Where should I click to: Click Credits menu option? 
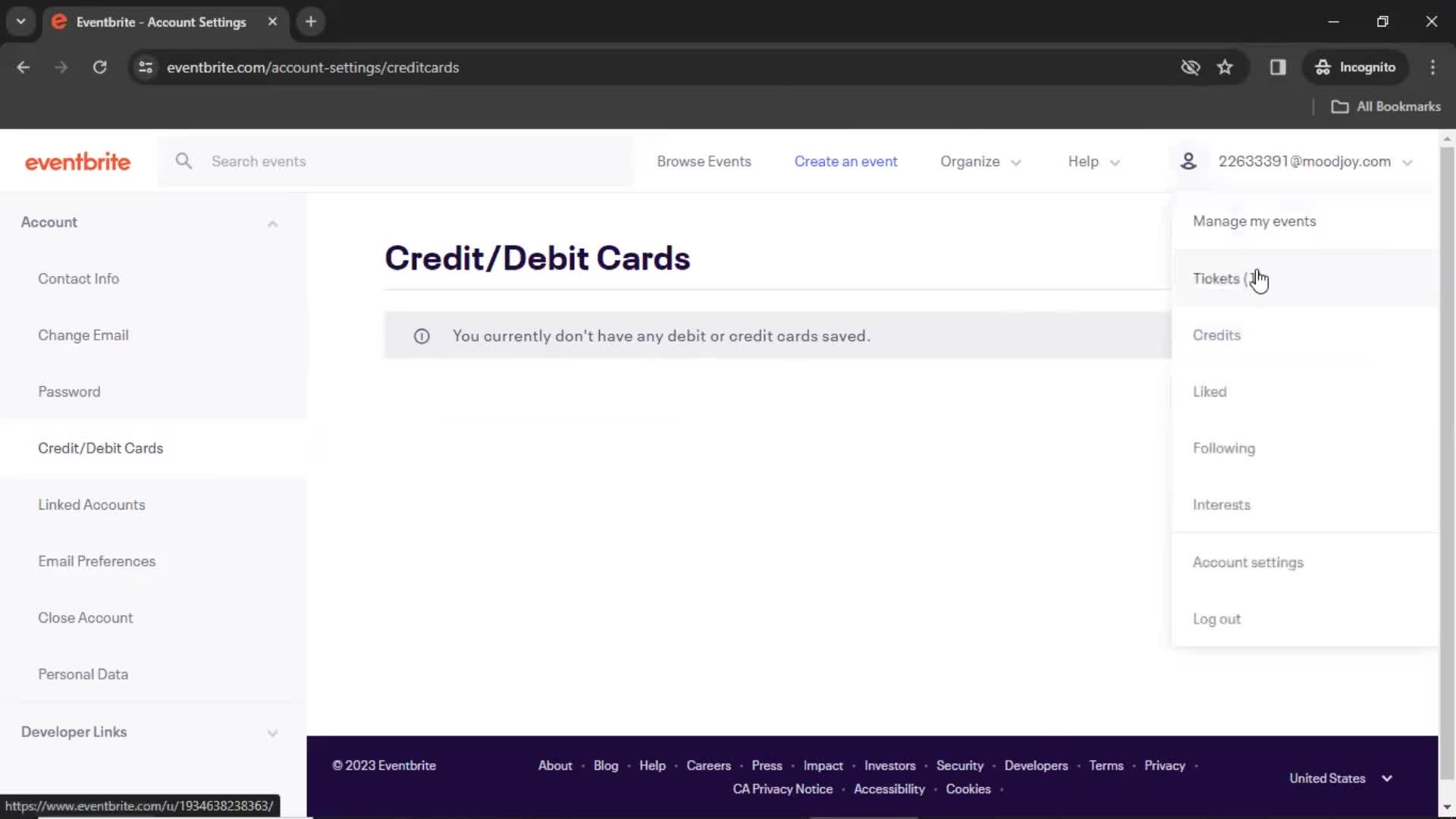(1217, 334)
